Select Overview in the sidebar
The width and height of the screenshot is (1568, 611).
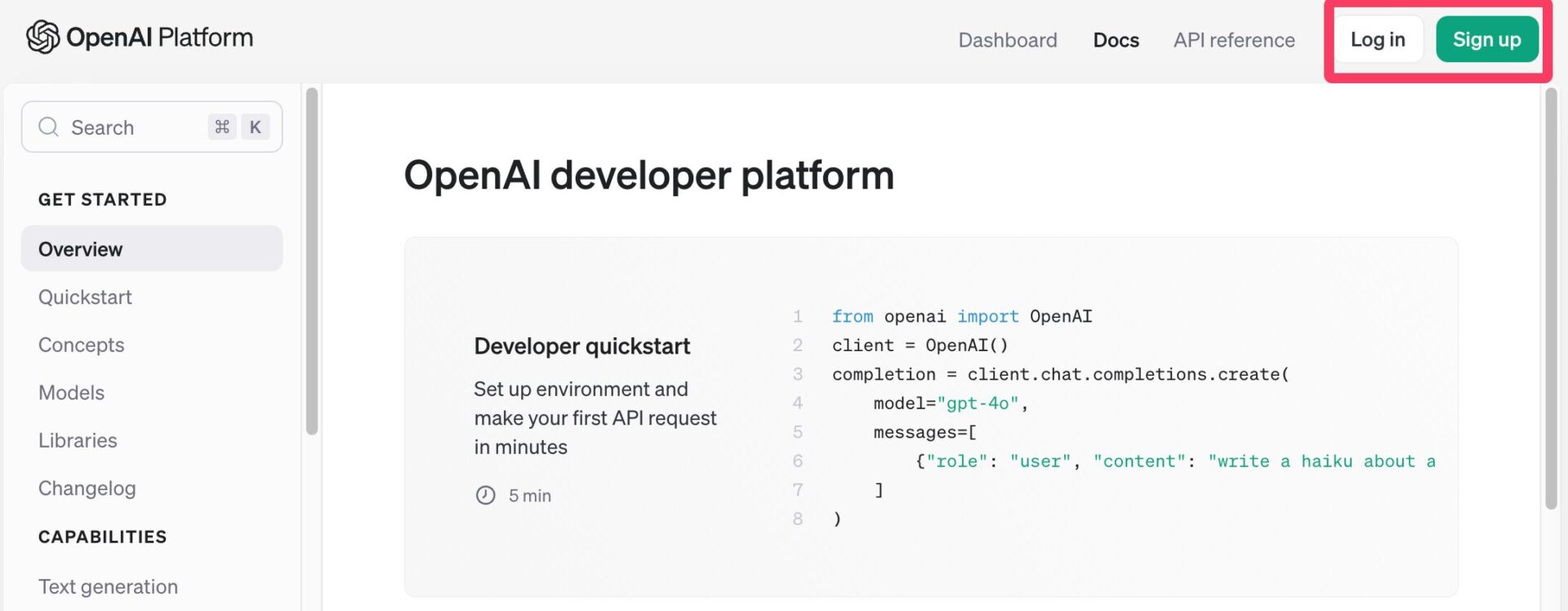coord(80,249)
